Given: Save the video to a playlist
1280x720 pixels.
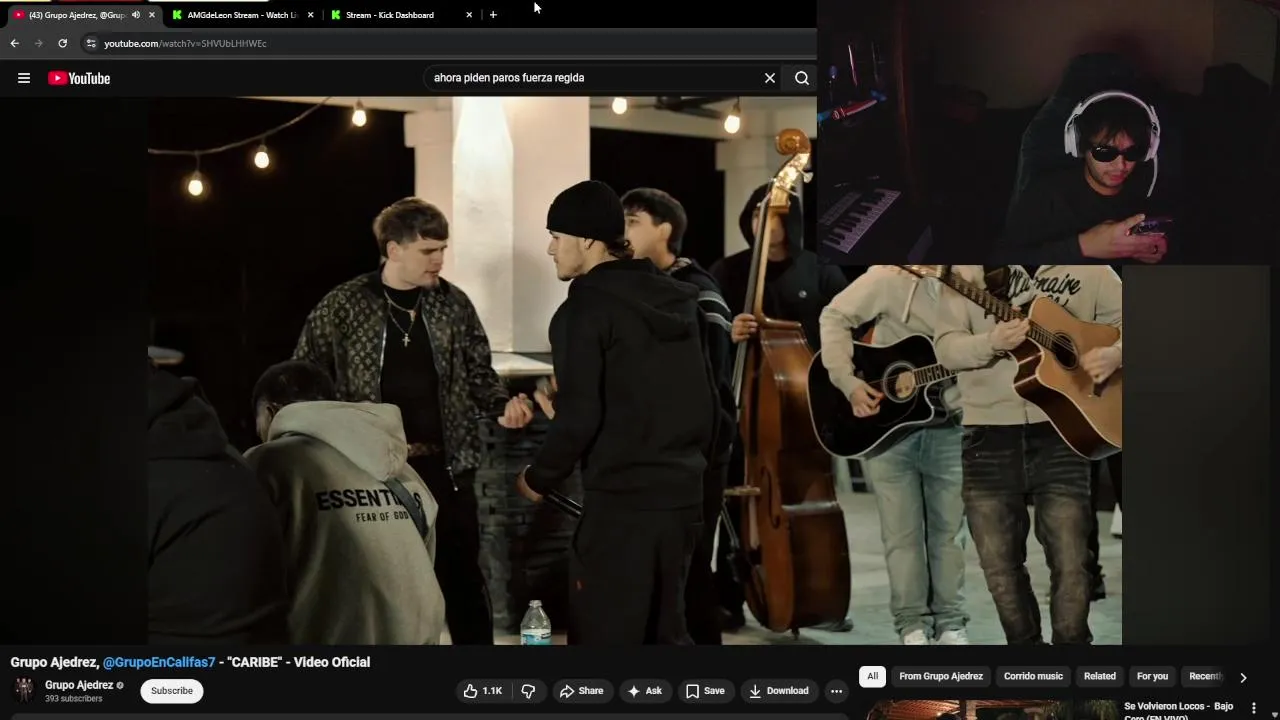Looking at the screenshot, I should (x=705, y=691).
